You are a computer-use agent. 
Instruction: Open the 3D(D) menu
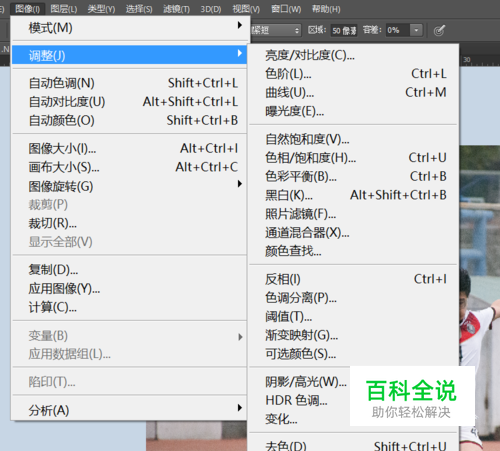(211, 9)
